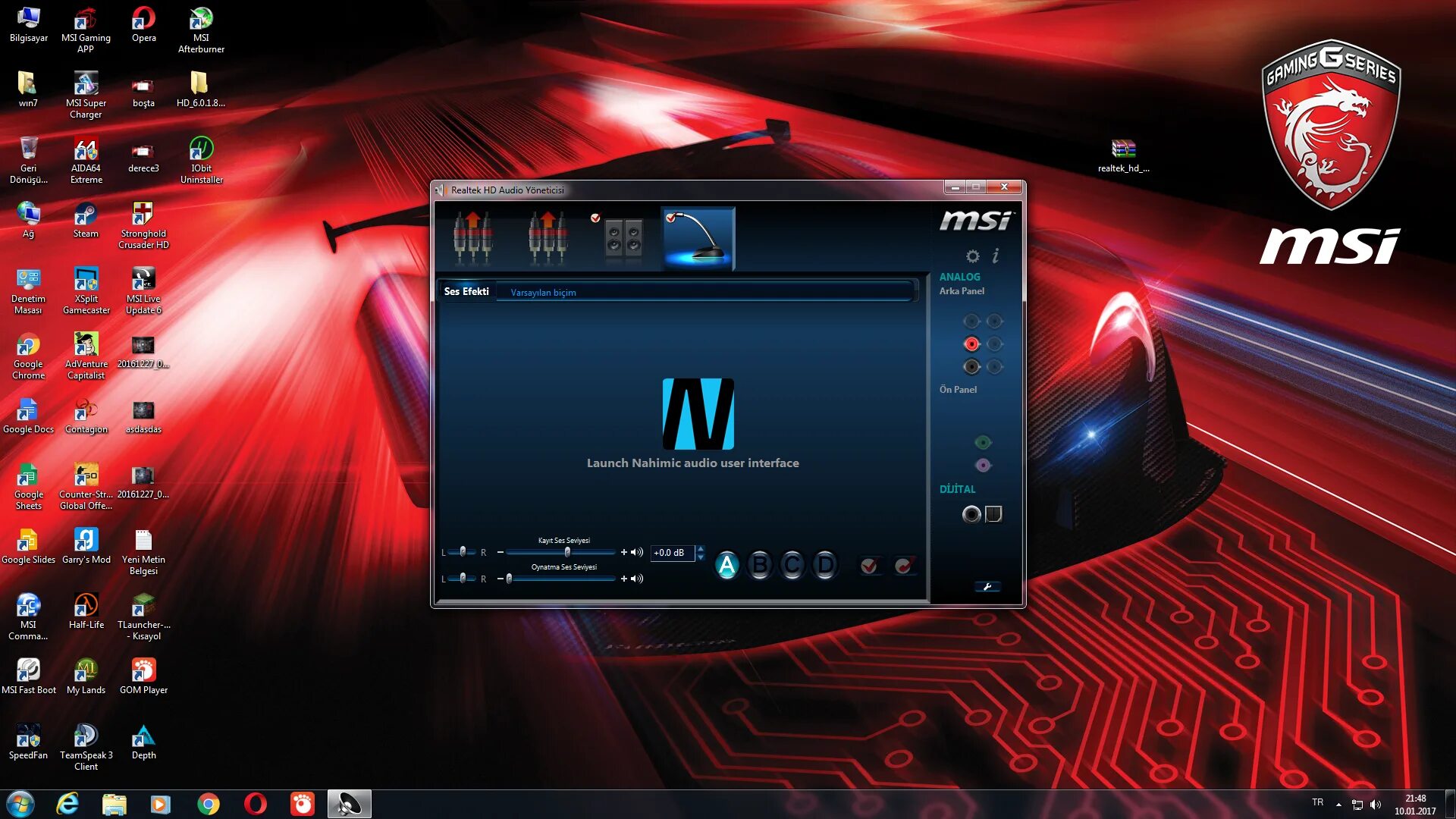1456x819 pixels.
Task: Click the digital coaxial output jack
Action: click(x=971, y=514)
